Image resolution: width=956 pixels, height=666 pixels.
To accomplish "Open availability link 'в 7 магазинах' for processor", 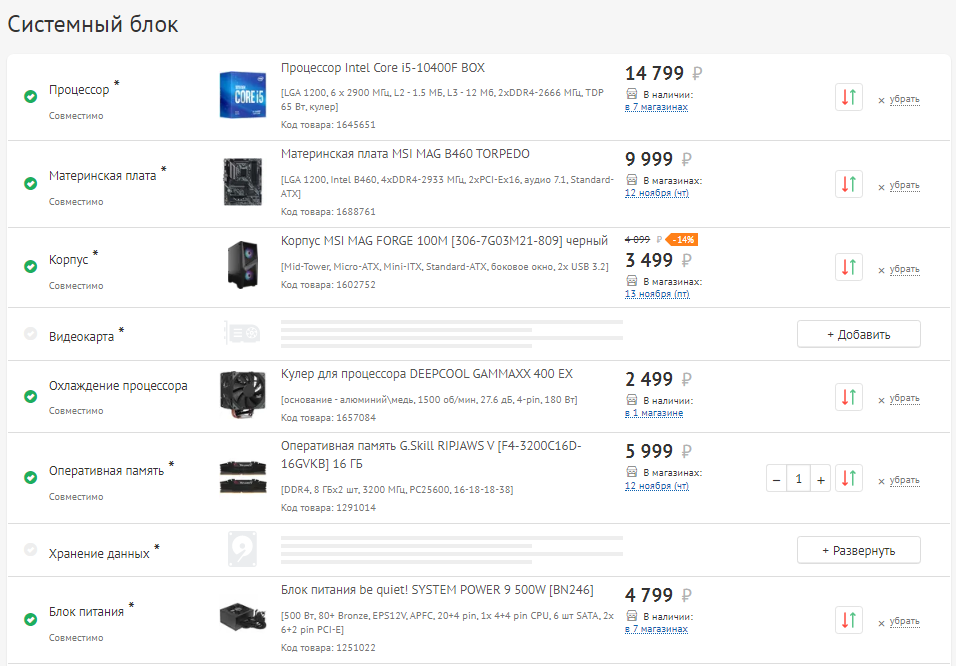I will (x=656, y=107).
